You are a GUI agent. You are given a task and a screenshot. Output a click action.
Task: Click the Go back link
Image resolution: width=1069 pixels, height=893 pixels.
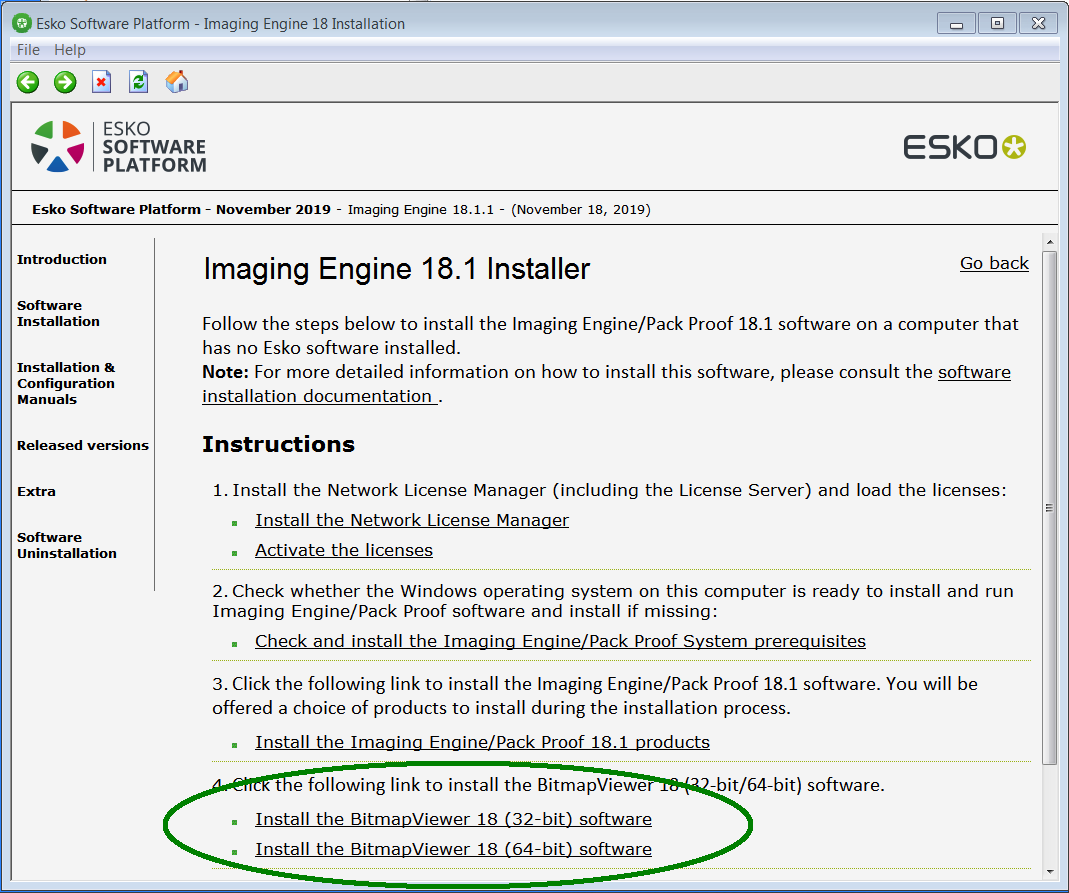pos(993,263)
